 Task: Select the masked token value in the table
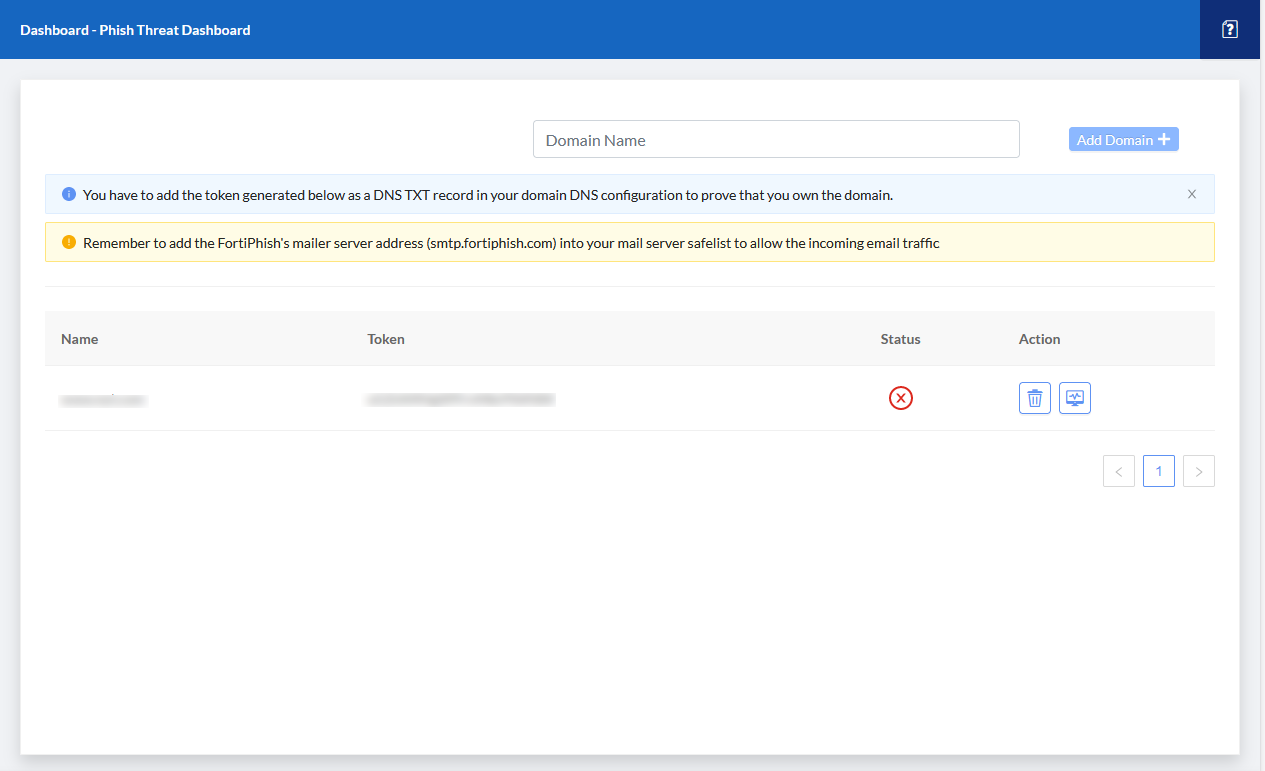coord(459,397)
